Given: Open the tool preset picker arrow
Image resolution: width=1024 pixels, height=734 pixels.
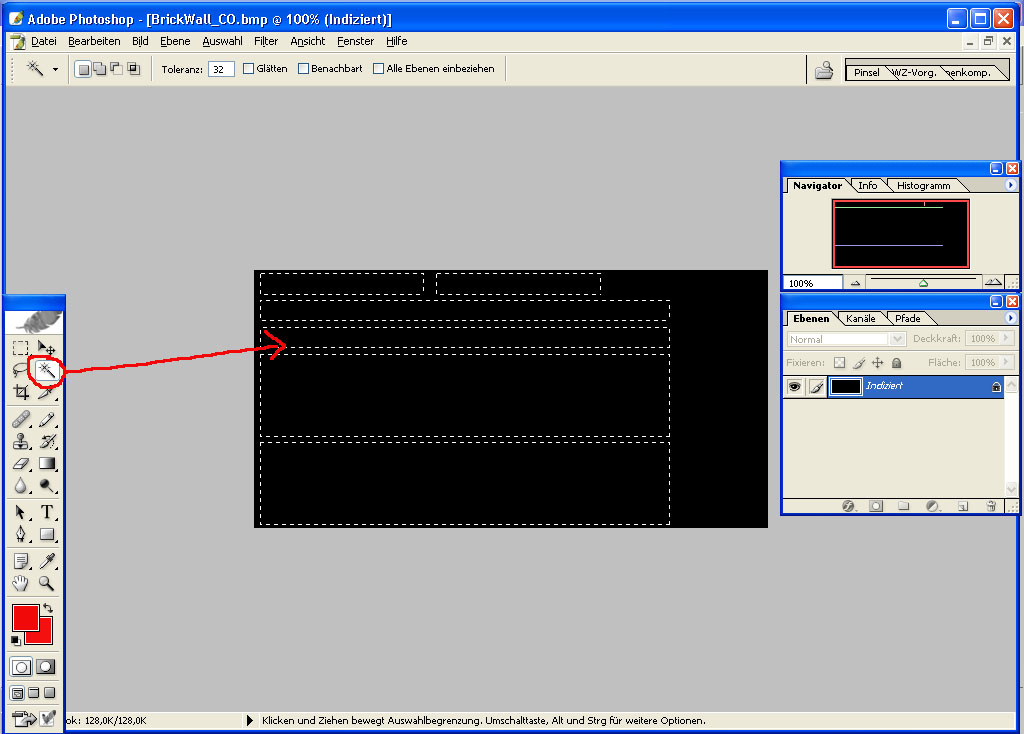Looking at the screenshot, I should pyautogui.click(x=56, y=69).
